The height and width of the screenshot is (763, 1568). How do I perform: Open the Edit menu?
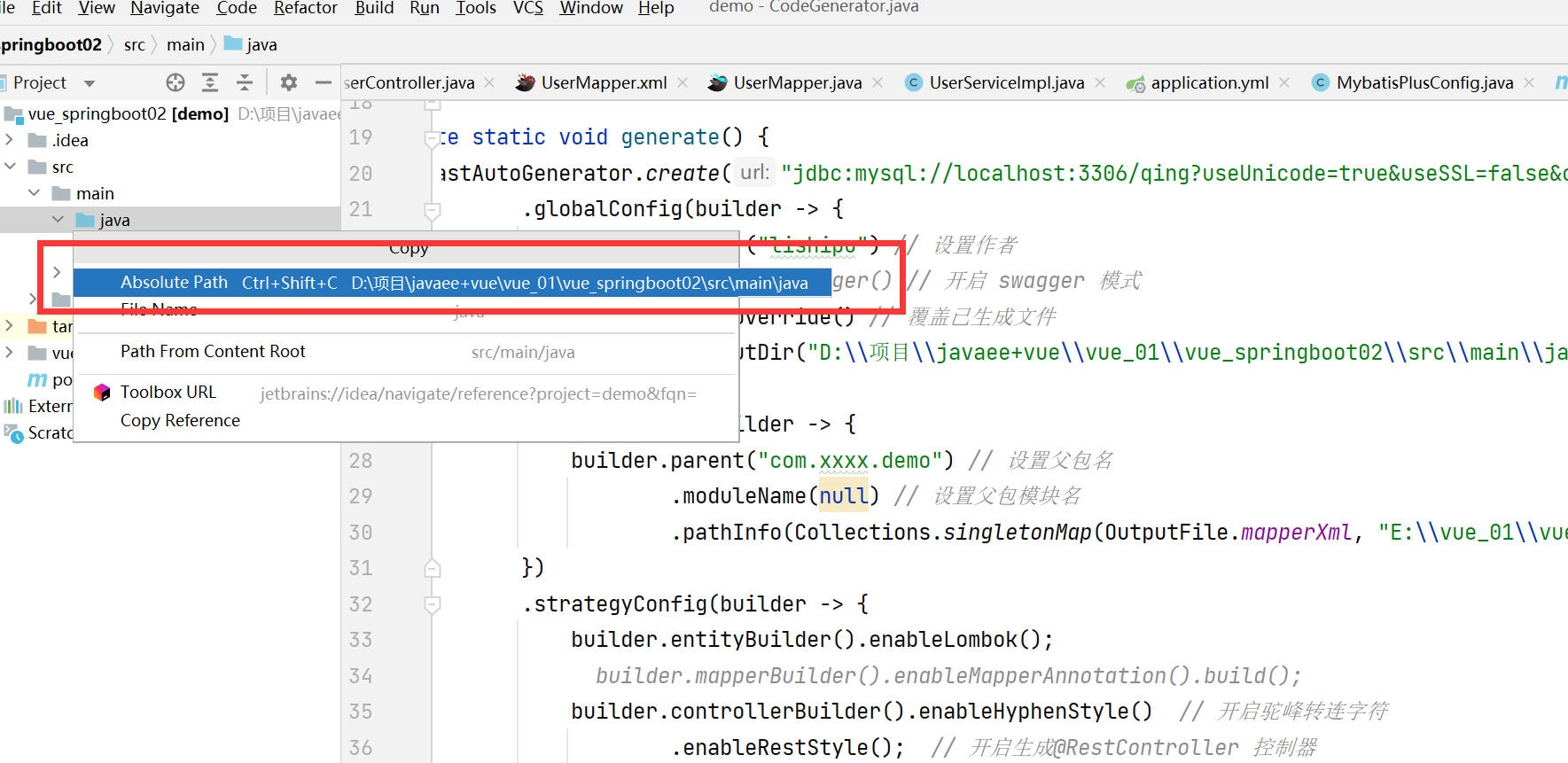click(46, 8)
